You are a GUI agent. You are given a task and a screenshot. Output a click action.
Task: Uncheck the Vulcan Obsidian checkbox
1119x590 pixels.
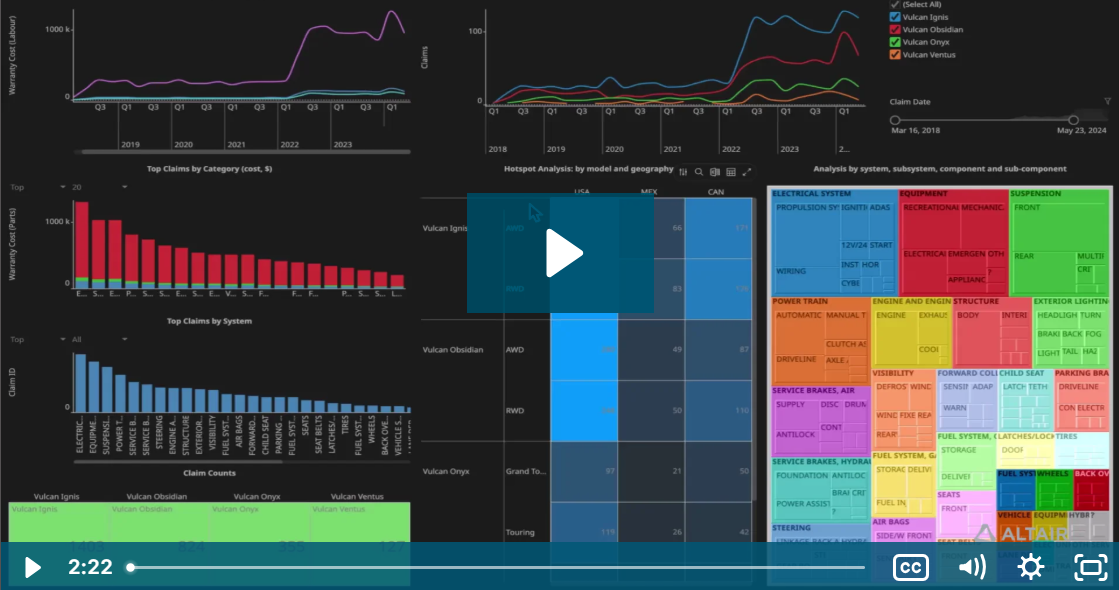[x=895, y=29]
